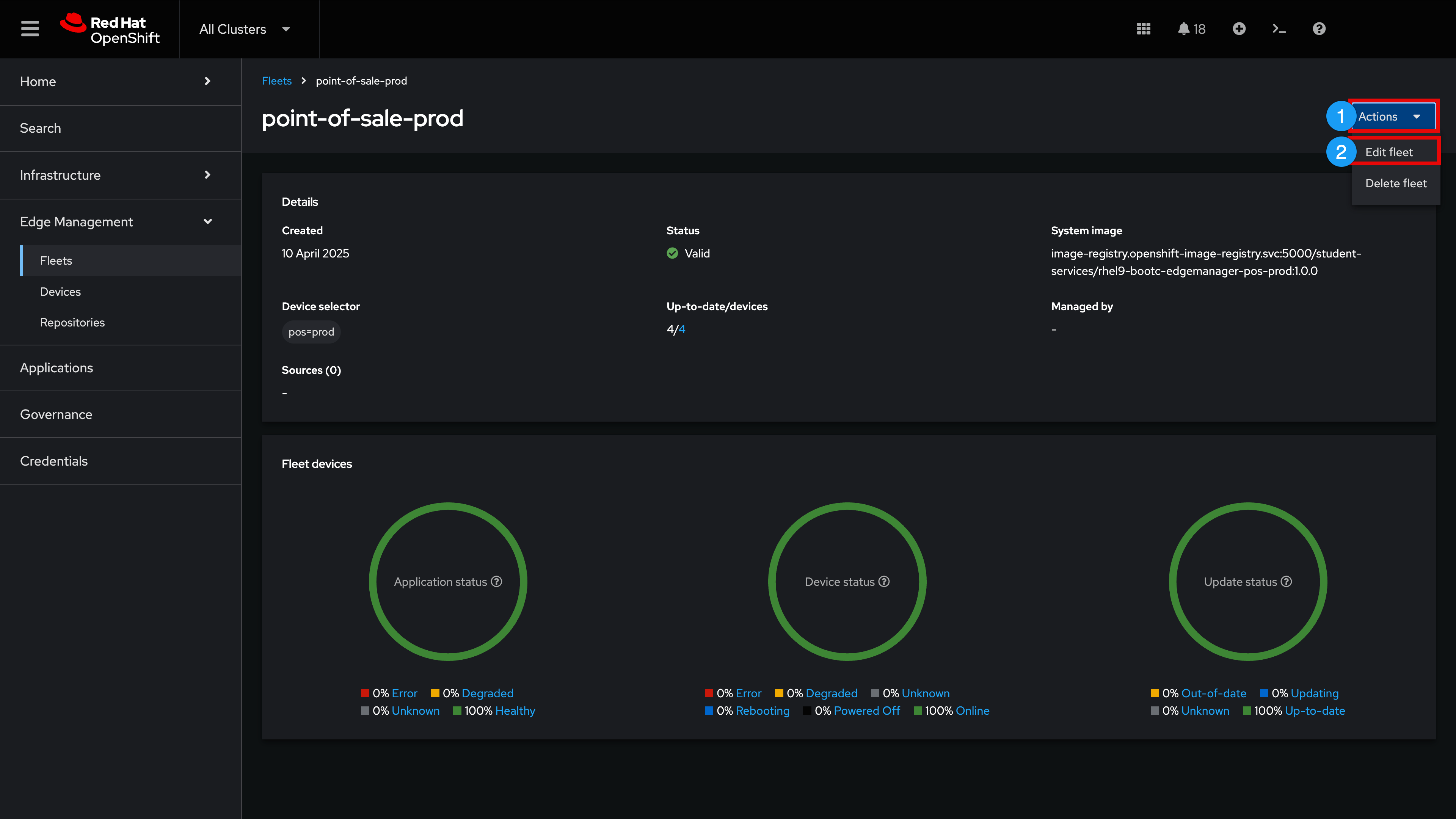The height and width of the screenshot is (819, 1456).
Task: Click the Application status donut chart
Action: [x=448, y=582]
